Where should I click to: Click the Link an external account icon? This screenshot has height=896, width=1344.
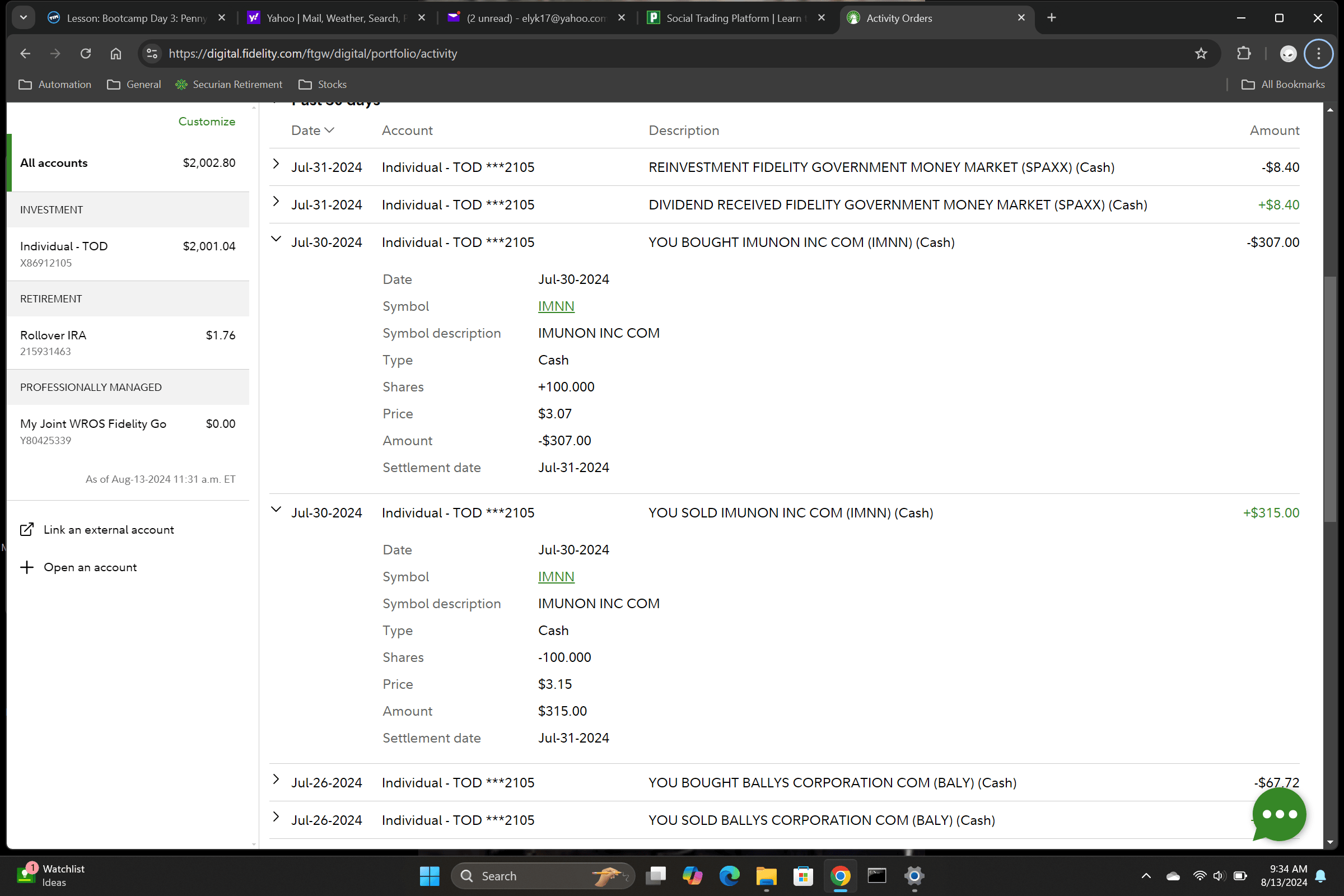27,530
